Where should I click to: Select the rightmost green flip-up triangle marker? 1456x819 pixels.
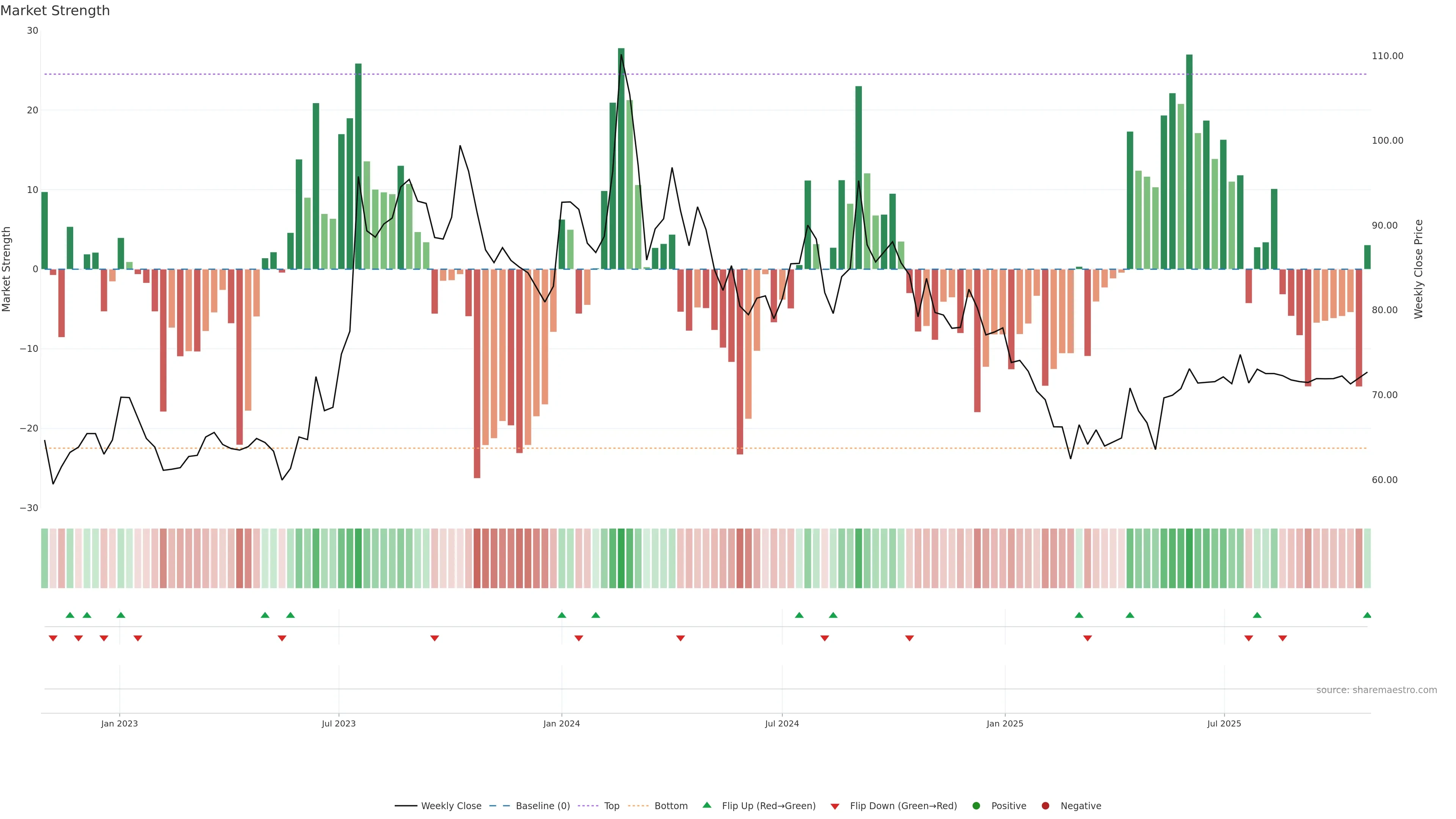[x=1367, y=615]
